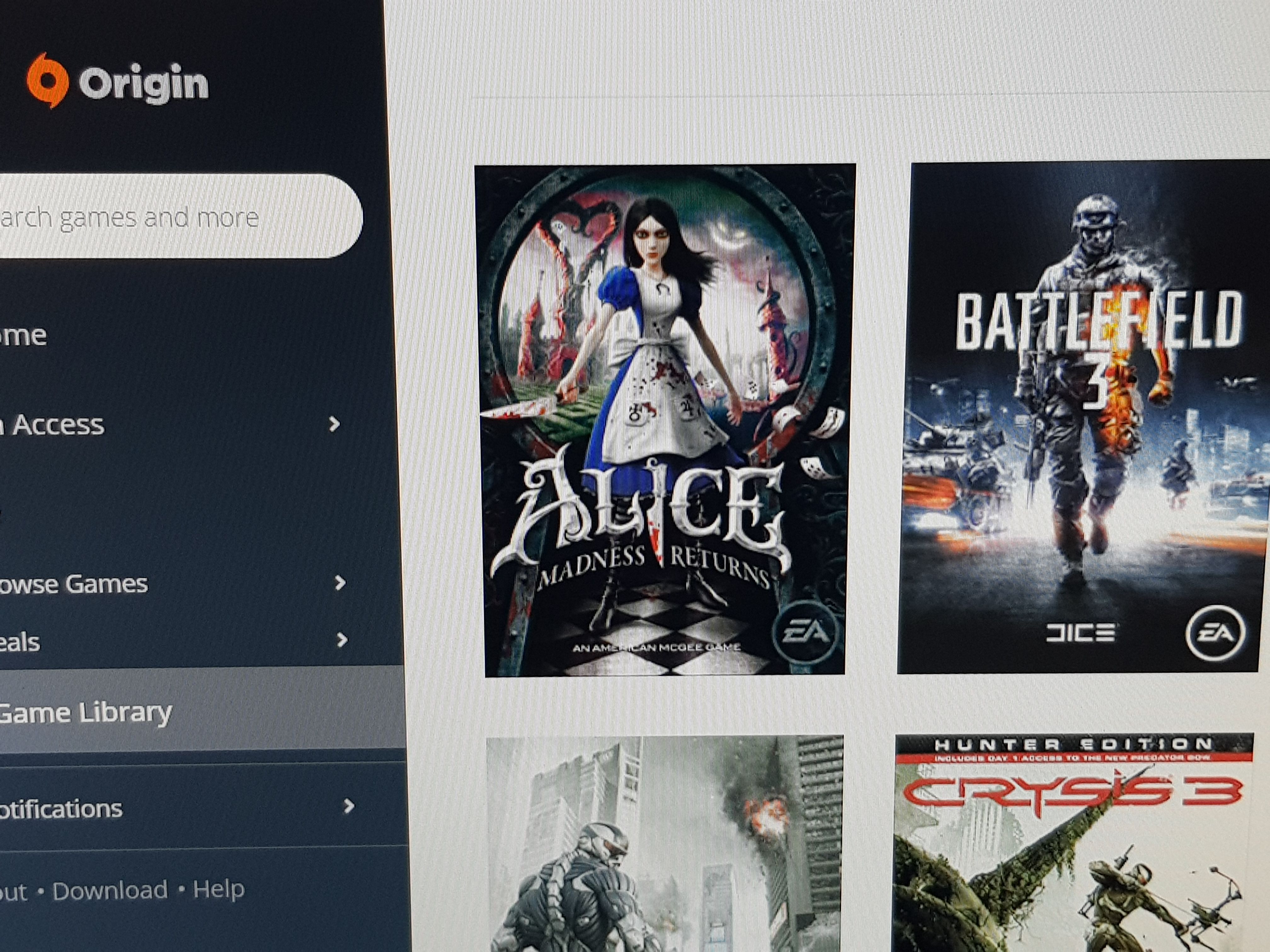Click the Download link
Screen dimensions: 1270x952
pos(110,890)
